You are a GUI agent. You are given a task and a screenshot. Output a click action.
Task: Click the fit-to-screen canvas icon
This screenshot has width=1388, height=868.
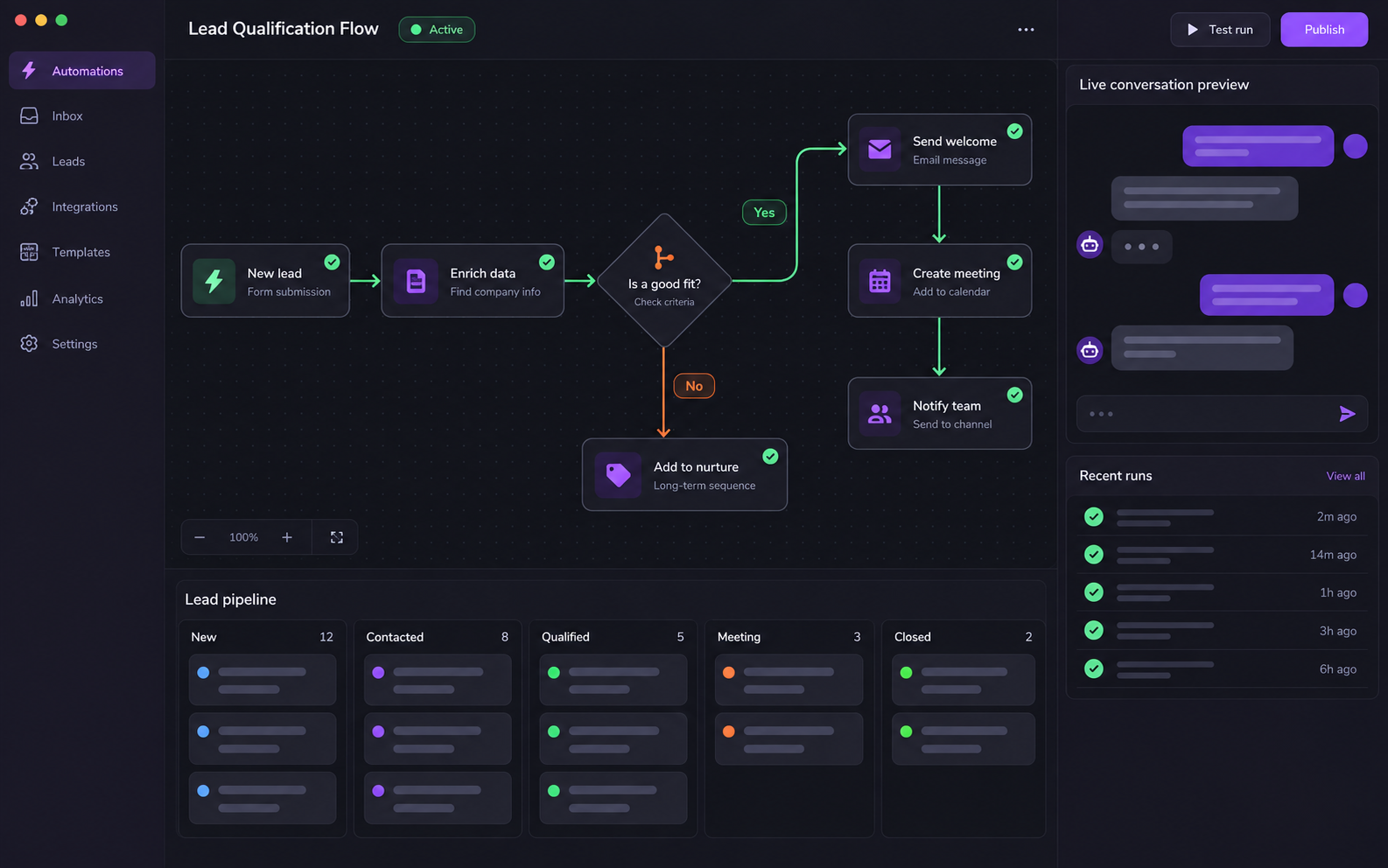pos(337,537)
